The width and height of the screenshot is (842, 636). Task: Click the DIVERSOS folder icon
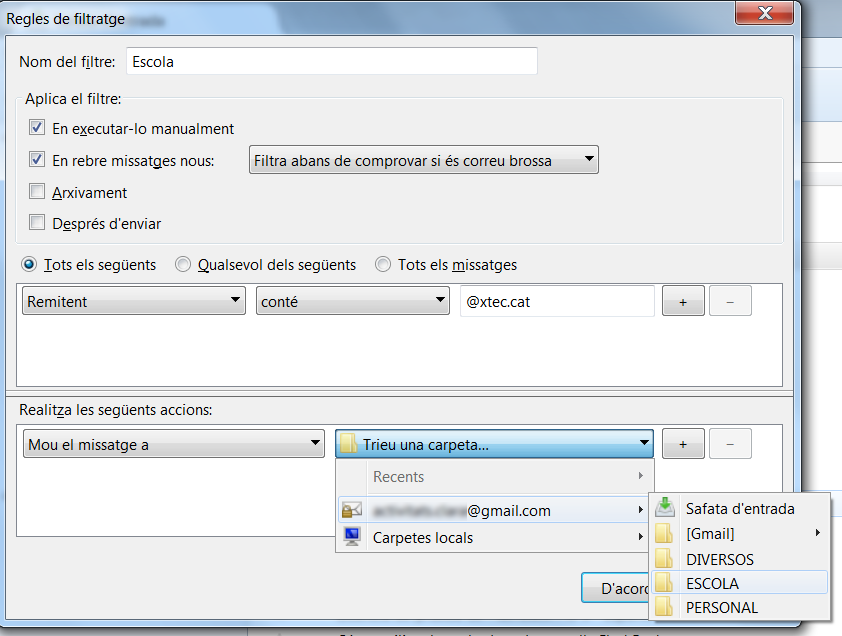664,559
